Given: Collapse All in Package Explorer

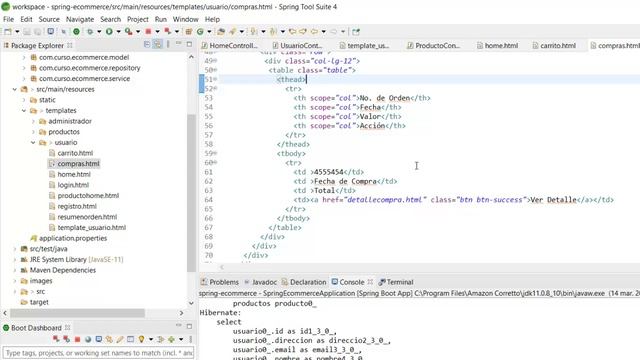Looking at the screenshot, I should click(x=147, y=44).
